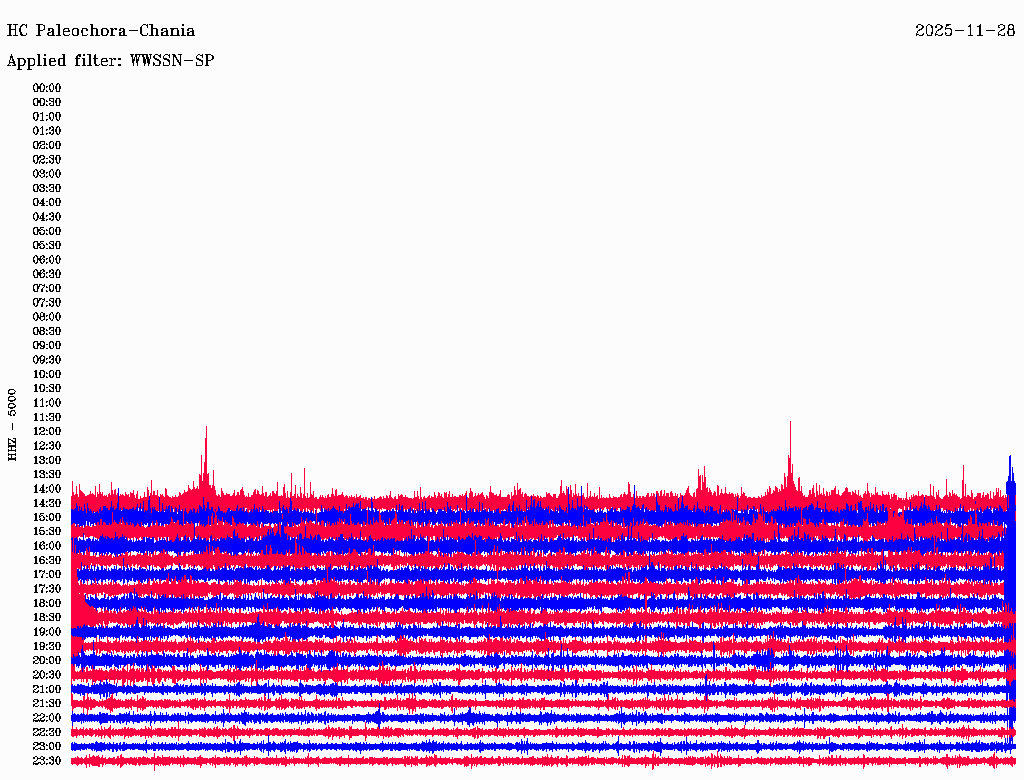Click the 00:00 time label
1024x780 pixels.
tap(46, 88)
